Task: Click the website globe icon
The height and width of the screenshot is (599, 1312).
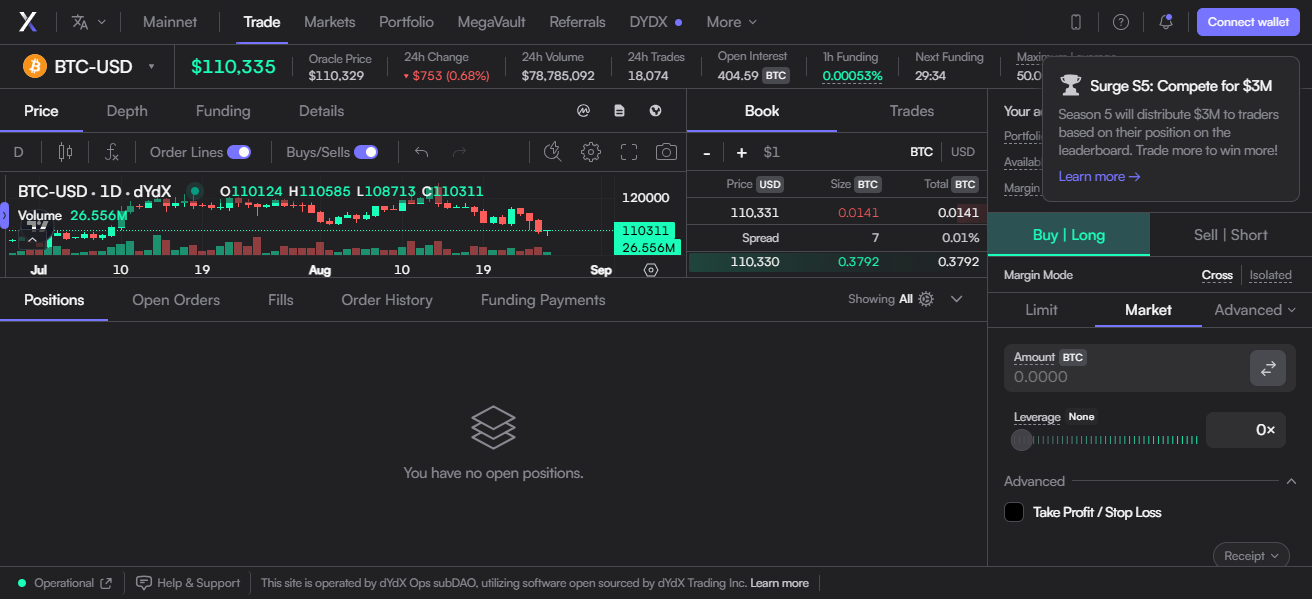Action: coord(656,111)
